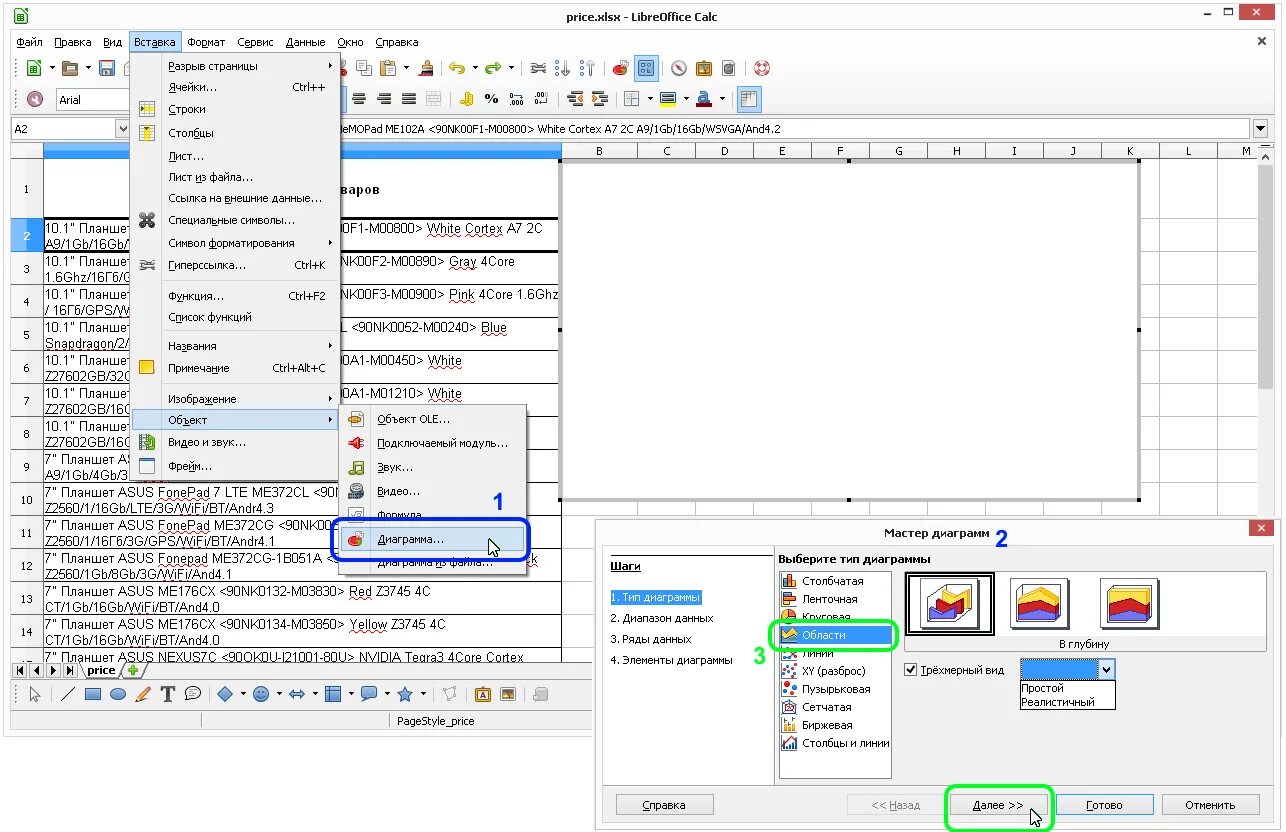Expand the basic shapes diamond dropdown
1286x832 pixels.
[x=243, y=694]
